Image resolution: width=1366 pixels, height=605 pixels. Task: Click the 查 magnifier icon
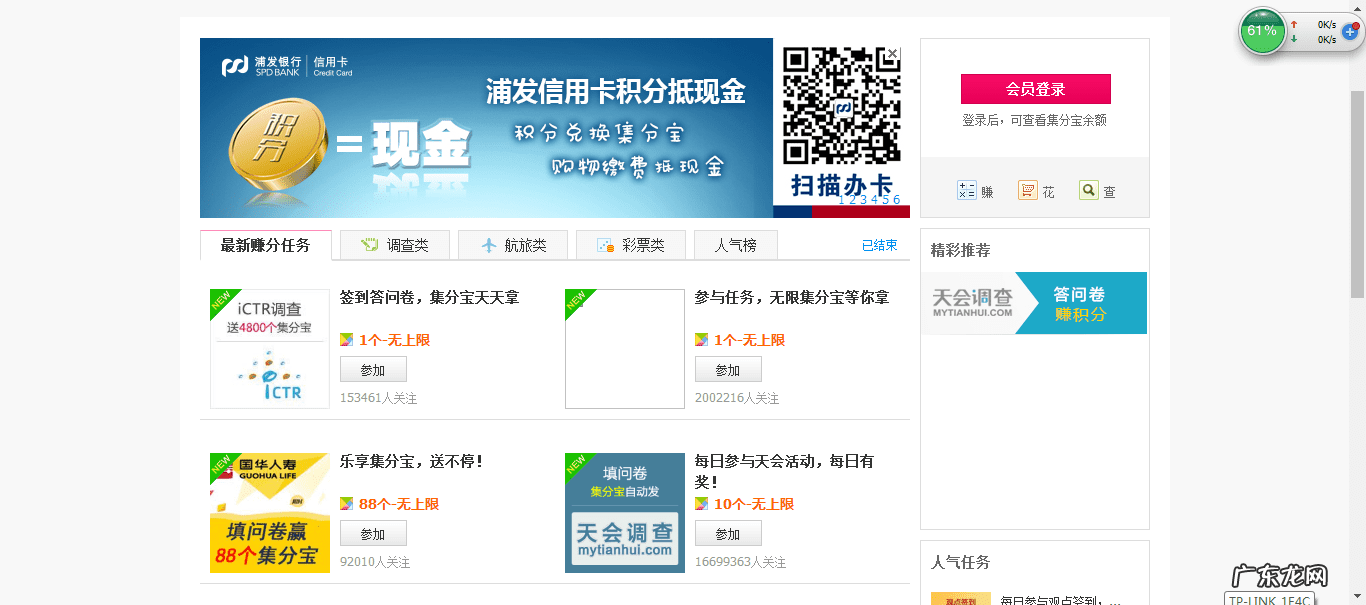1087,190
